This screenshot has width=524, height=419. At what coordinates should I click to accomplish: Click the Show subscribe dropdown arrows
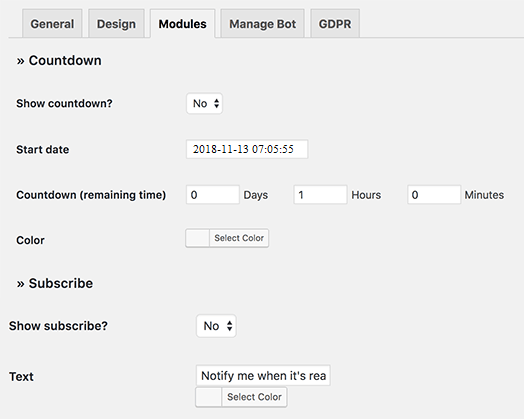pos(230,326)
